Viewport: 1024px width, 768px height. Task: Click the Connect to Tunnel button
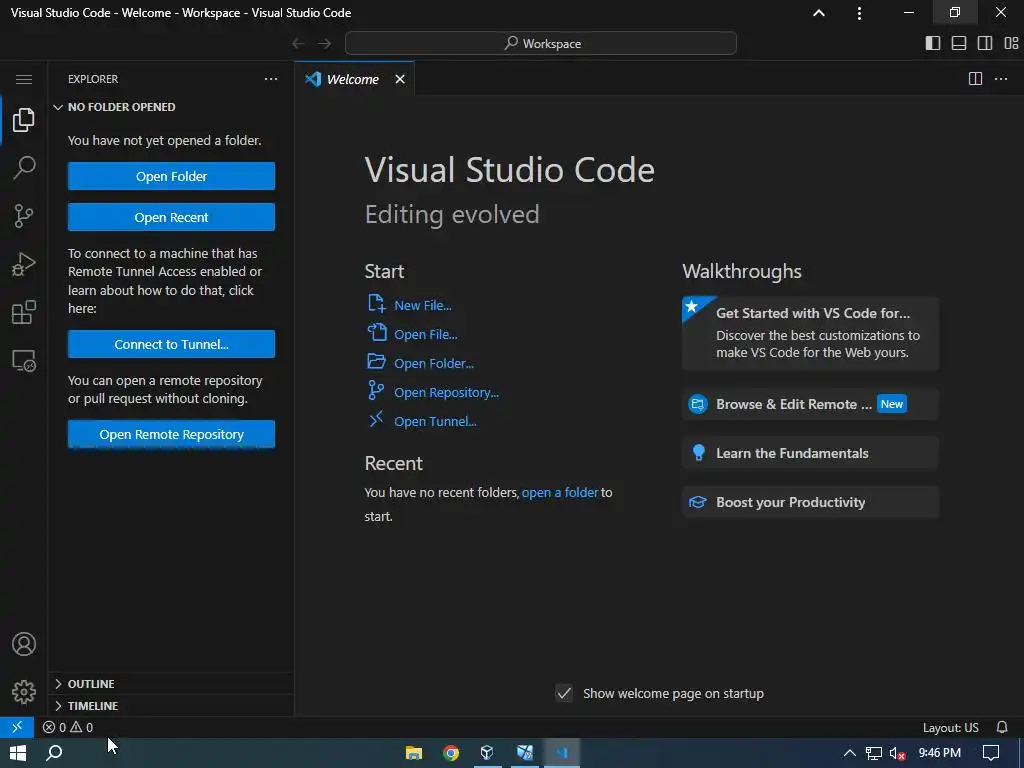click(171, 344)
